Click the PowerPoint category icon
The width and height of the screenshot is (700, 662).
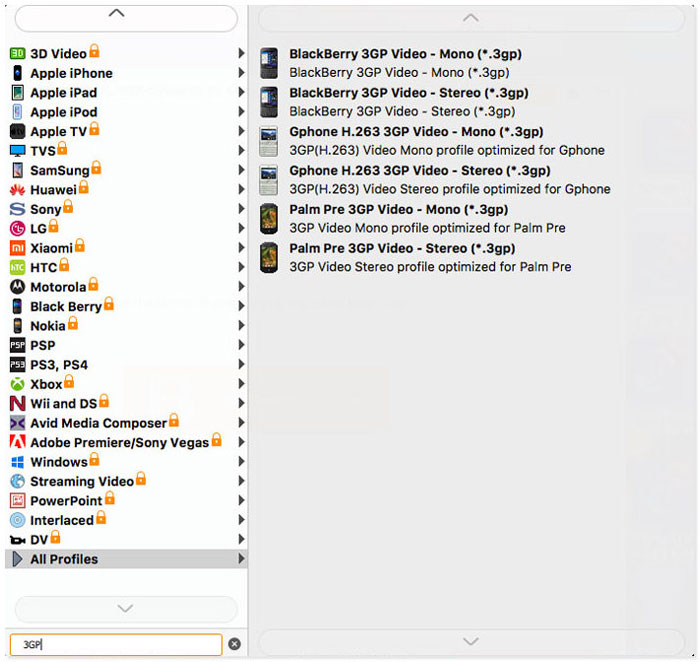[17, 501]
